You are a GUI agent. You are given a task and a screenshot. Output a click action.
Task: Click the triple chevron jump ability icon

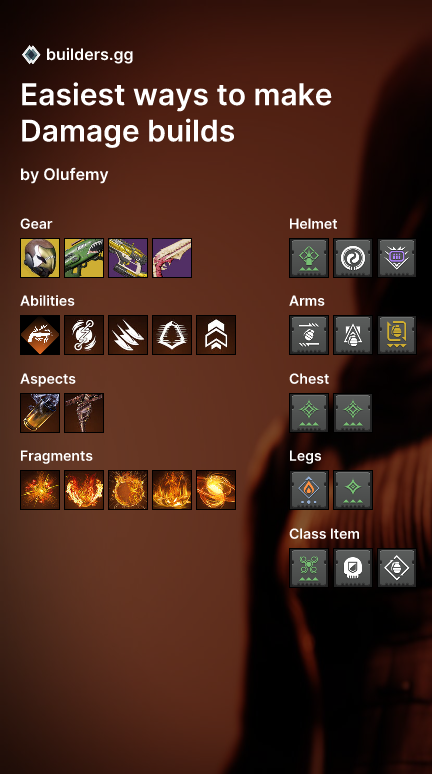(216, 335)
